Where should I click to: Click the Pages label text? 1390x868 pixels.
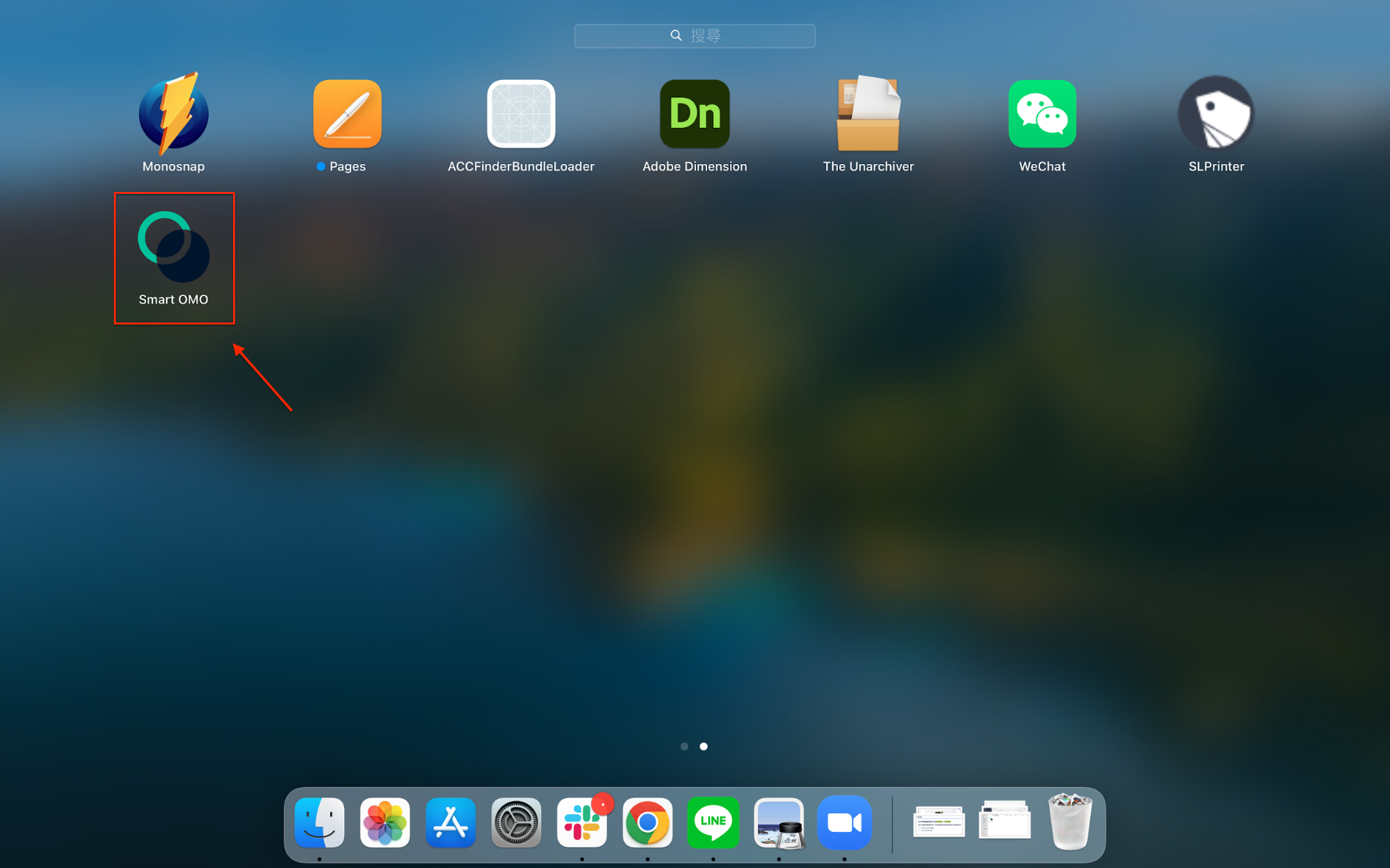(348, 167)
